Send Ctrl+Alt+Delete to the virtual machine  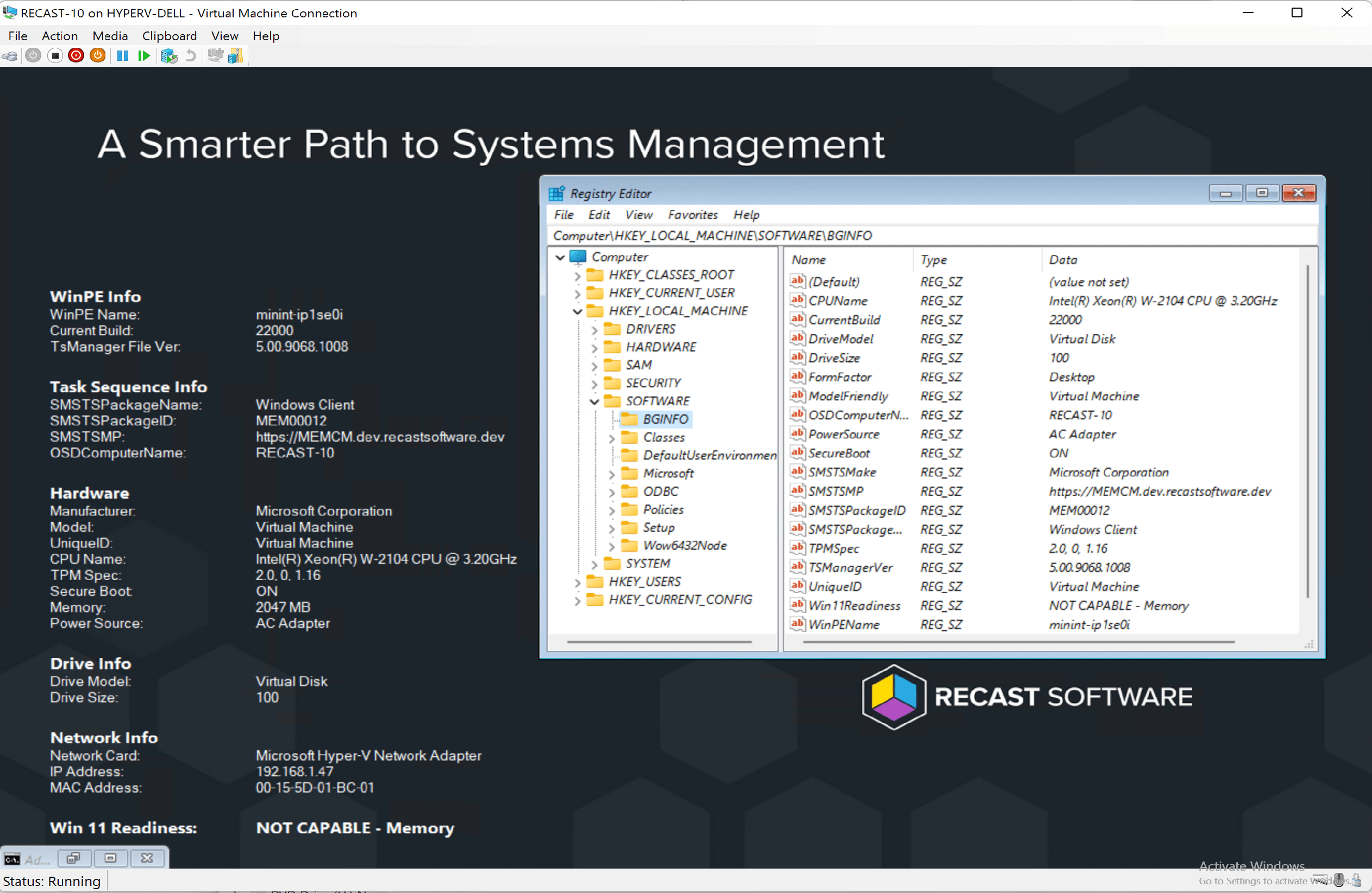tap(10, 55)
